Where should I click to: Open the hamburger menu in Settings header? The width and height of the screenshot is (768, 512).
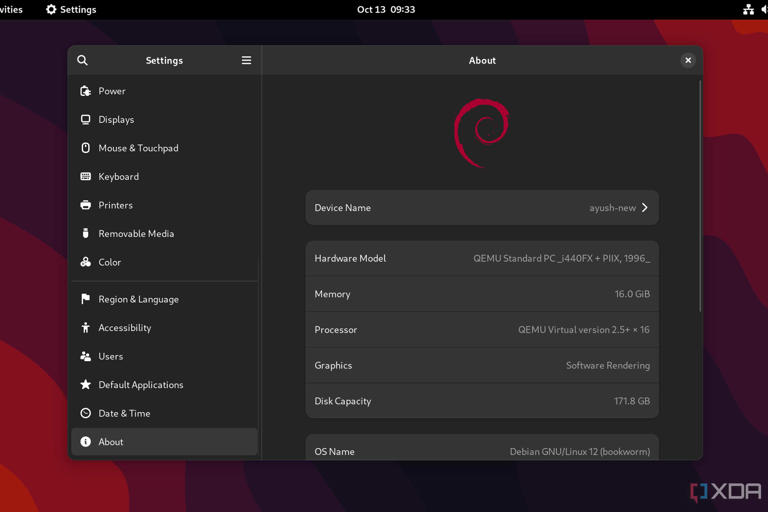[x=246, y=60]
